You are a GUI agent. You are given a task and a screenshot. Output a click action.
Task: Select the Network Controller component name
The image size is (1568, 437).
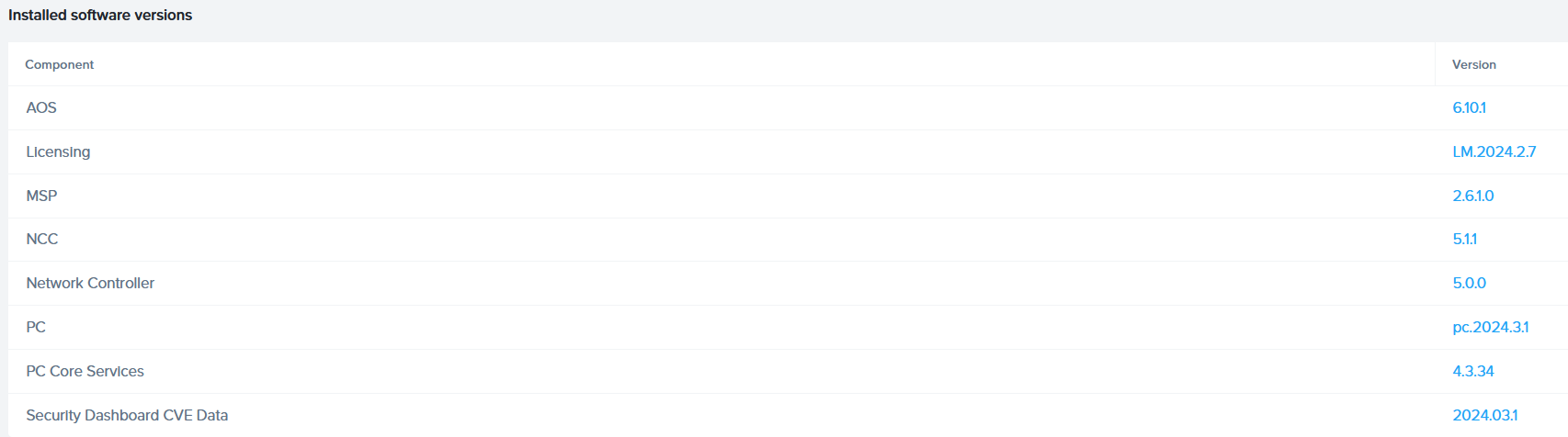tap(90, 283)
